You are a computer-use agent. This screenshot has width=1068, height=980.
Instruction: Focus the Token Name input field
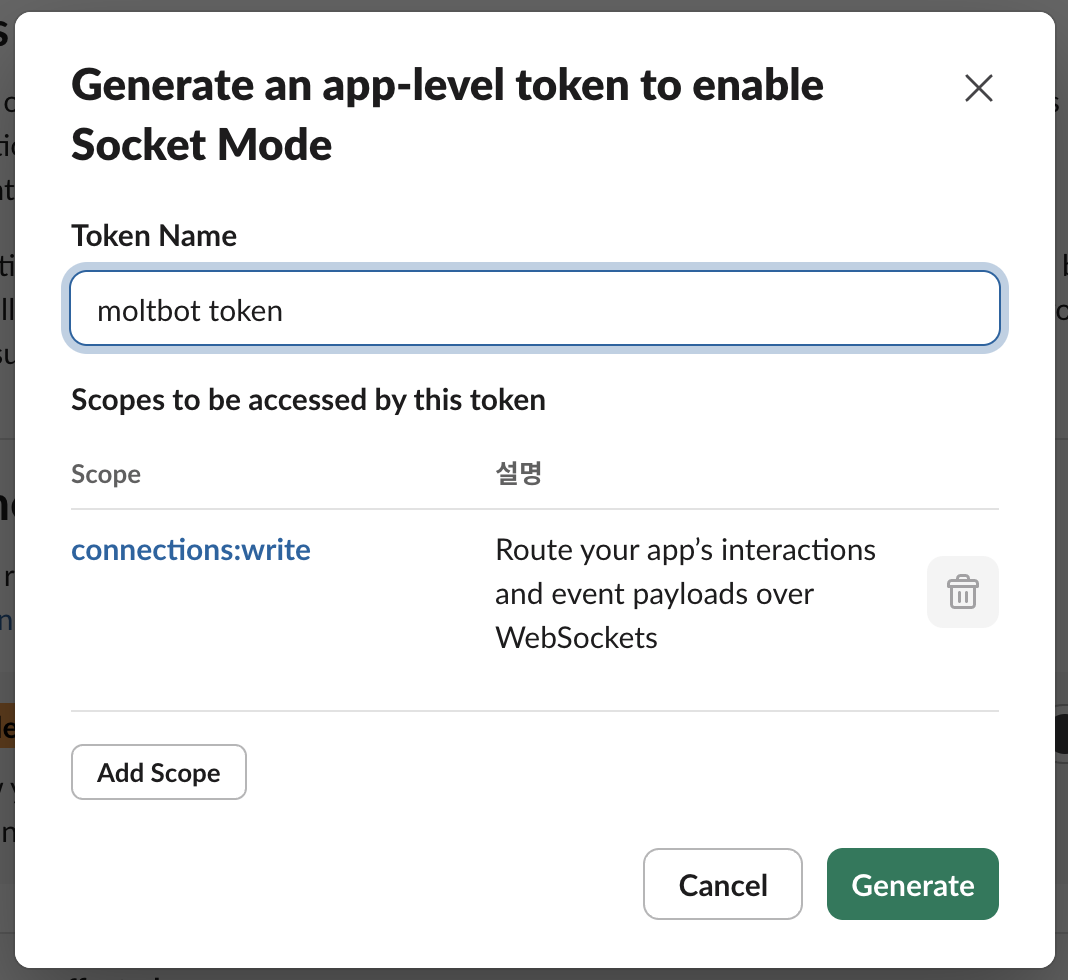[x=535, y=309]
